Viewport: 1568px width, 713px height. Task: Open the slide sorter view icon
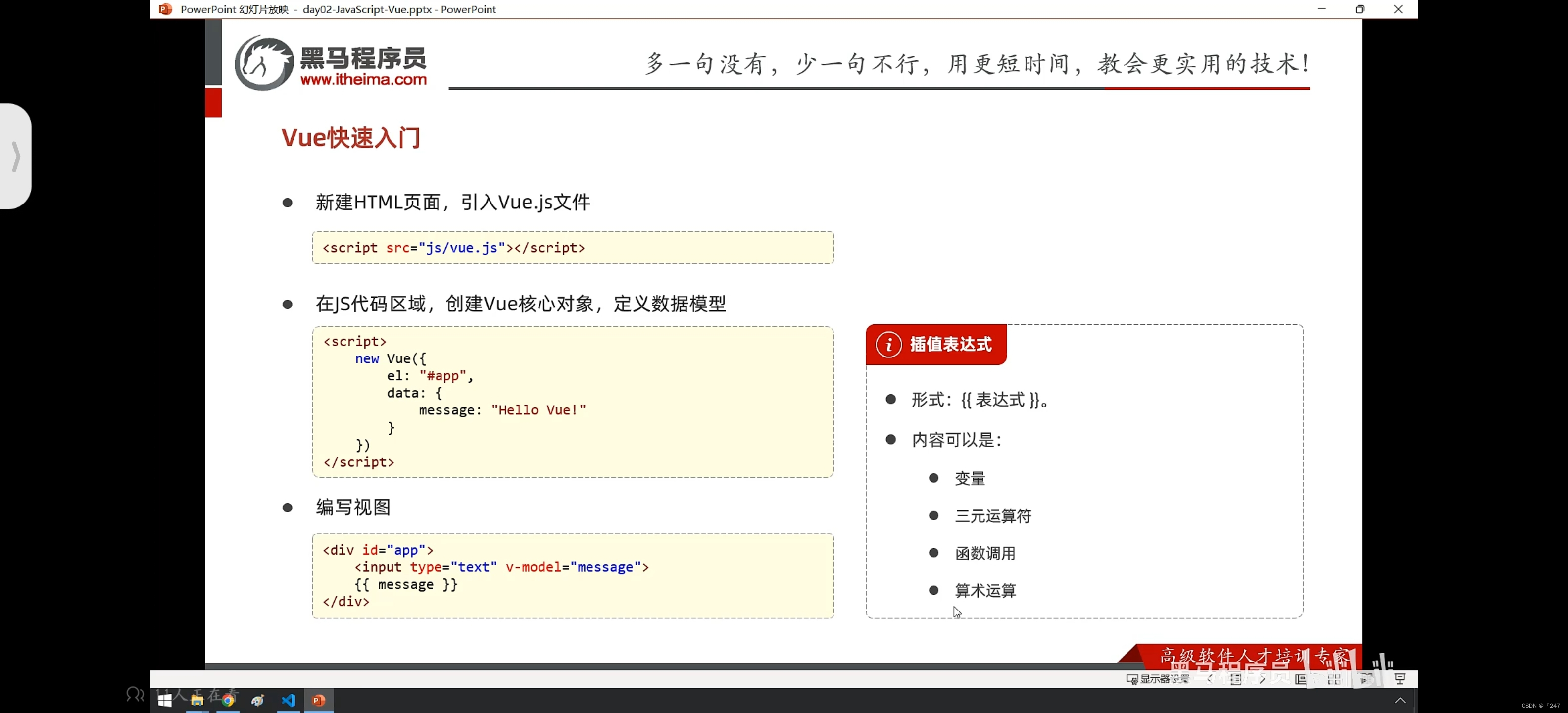point(1334,679)
